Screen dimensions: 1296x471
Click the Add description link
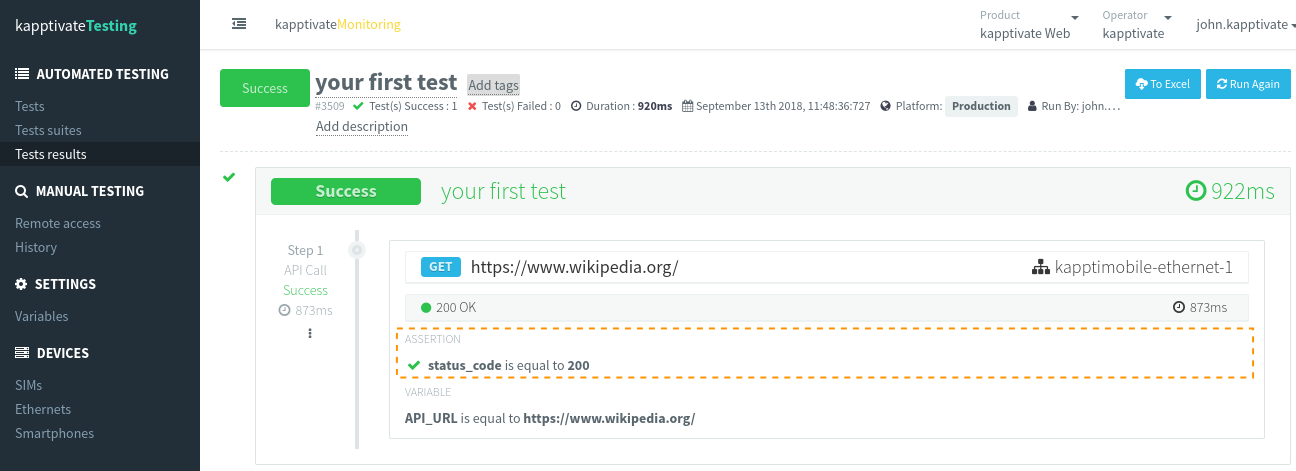click(362, 127)
